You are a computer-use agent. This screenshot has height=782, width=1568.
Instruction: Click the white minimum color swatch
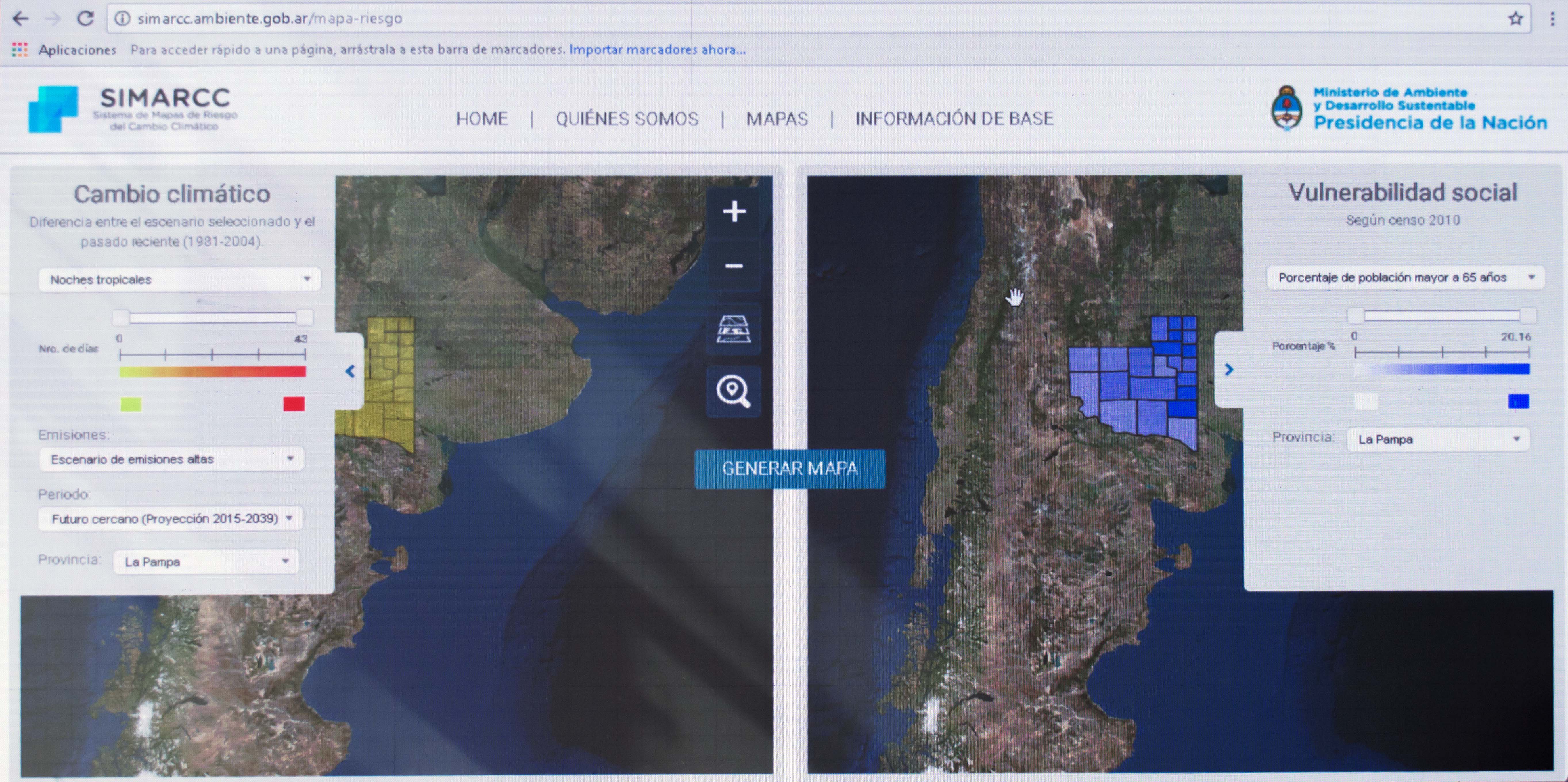[x=1366, y=402]
